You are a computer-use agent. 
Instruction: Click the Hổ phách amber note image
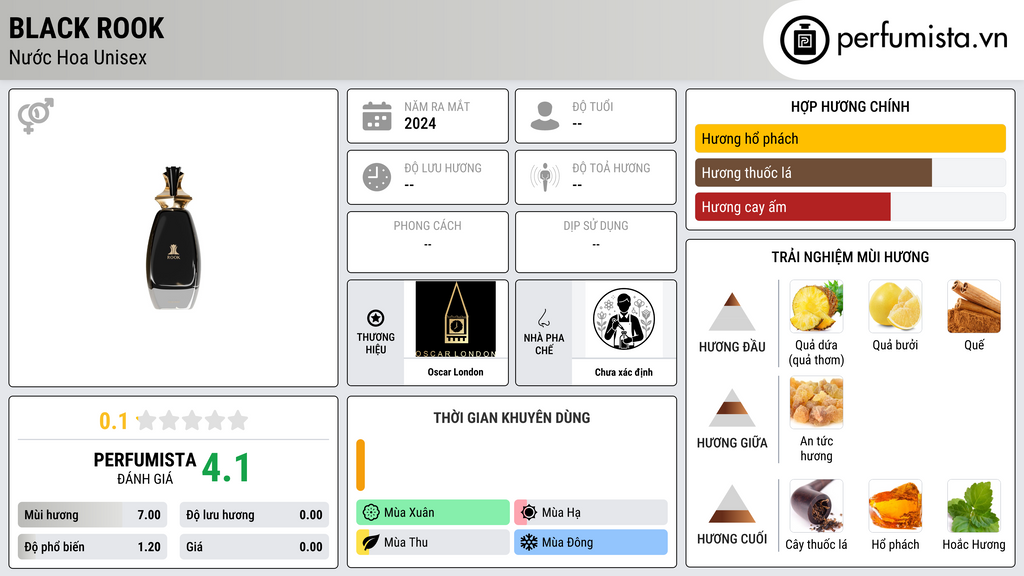(x=895, y=506)
